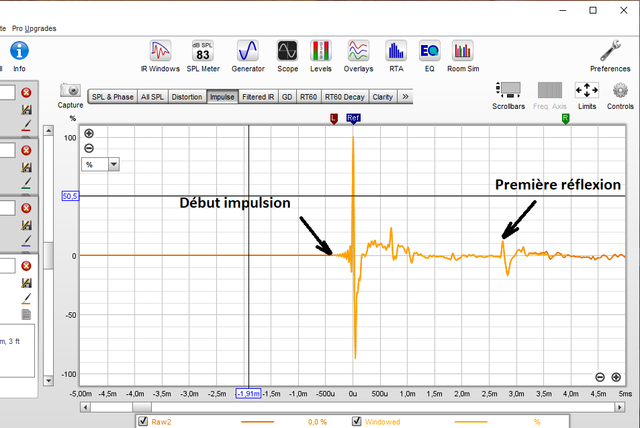
Task: Click the 50,5 vertical cursor value label
Action: click(70, 196)
